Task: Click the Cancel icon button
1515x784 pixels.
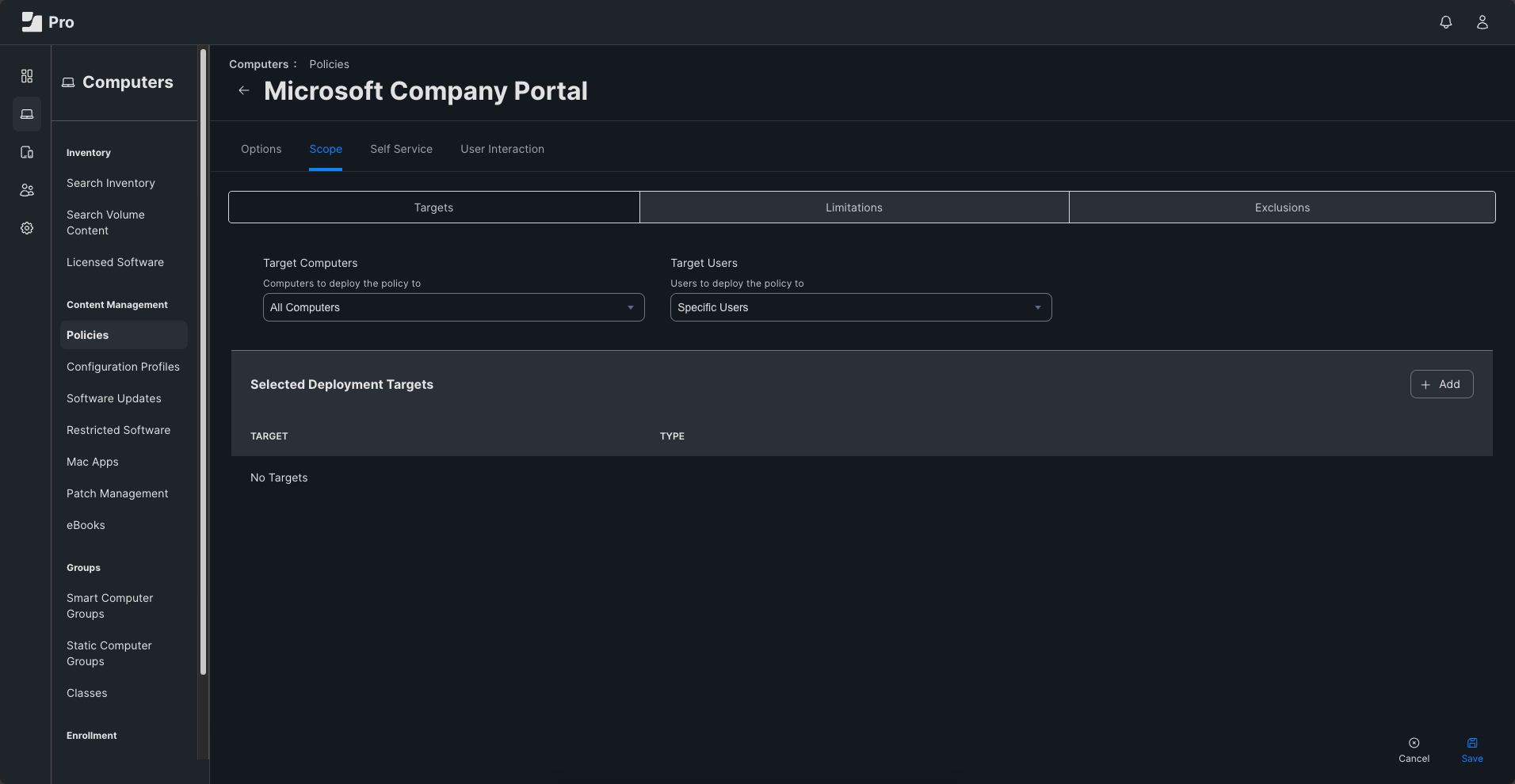Action: [x=1414, y=750]
